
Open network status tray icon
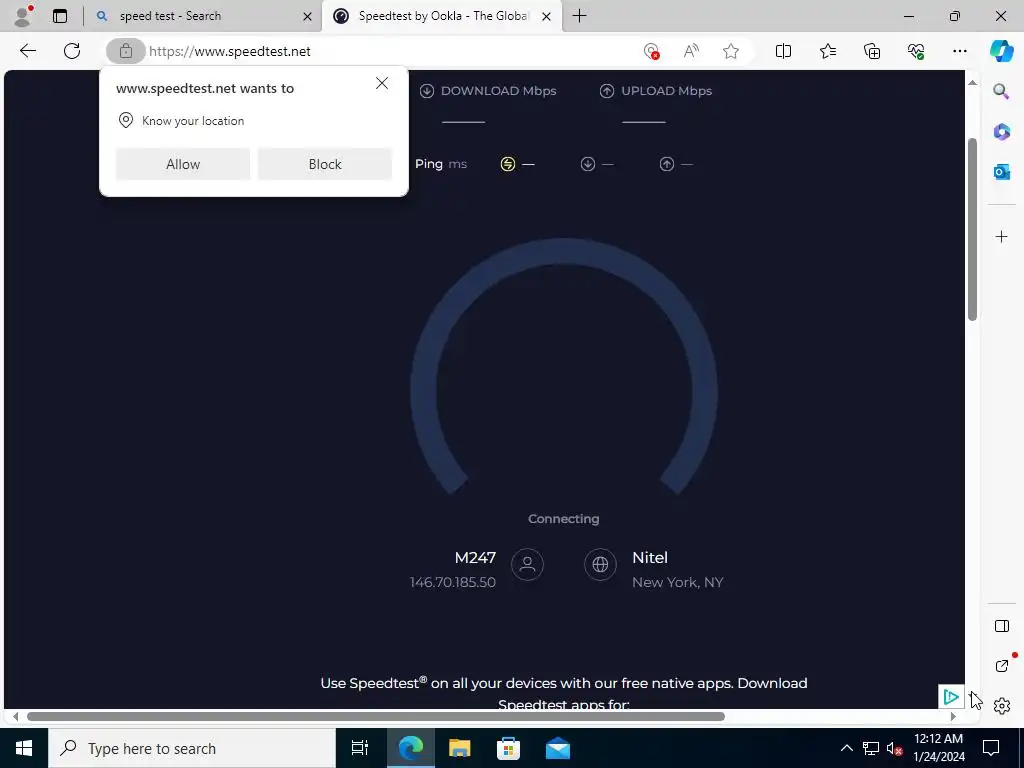871,748
